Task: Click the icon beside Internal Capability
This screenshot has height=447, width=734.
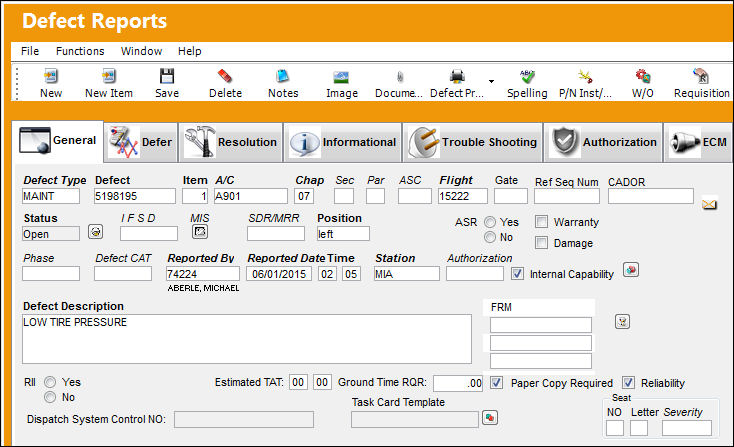Action: (x=631, y=270)
